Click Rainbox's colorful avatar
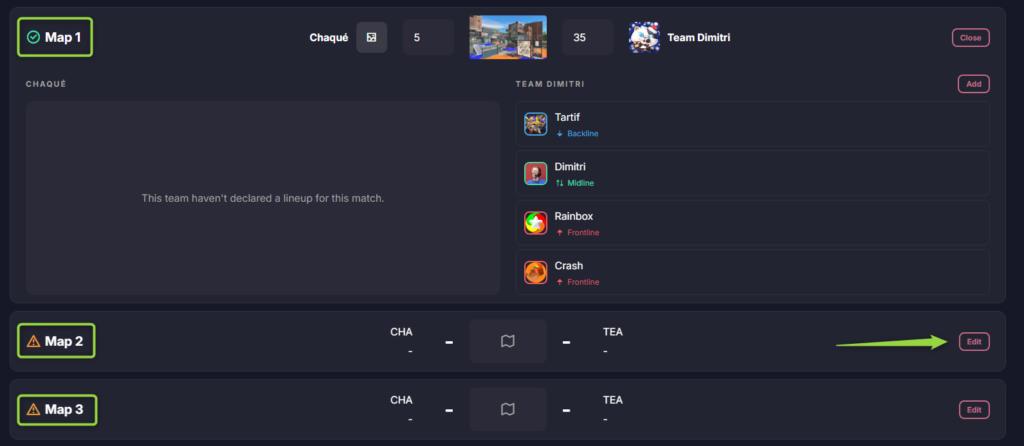The image size is (1024, 446). coord(536,223)
